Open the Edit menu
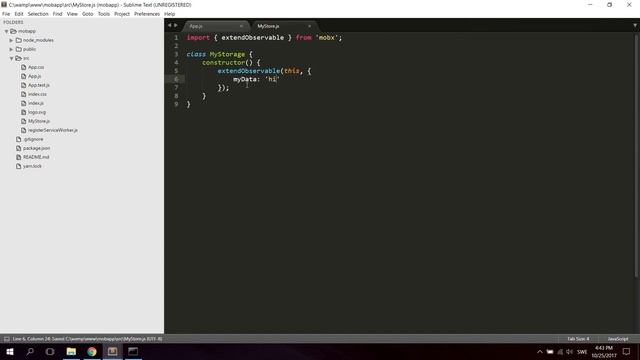 [19, 14]
